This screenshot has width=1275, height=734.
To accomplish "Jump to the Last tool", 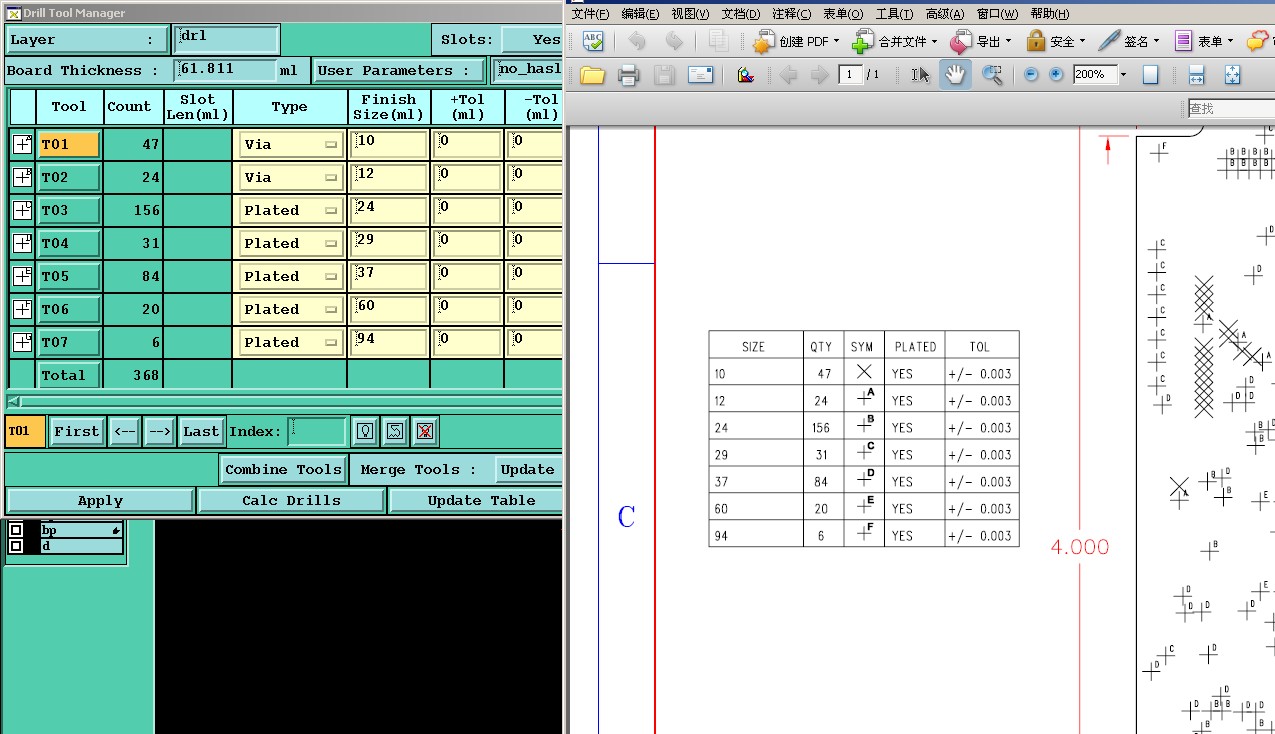I will (200, 431).
